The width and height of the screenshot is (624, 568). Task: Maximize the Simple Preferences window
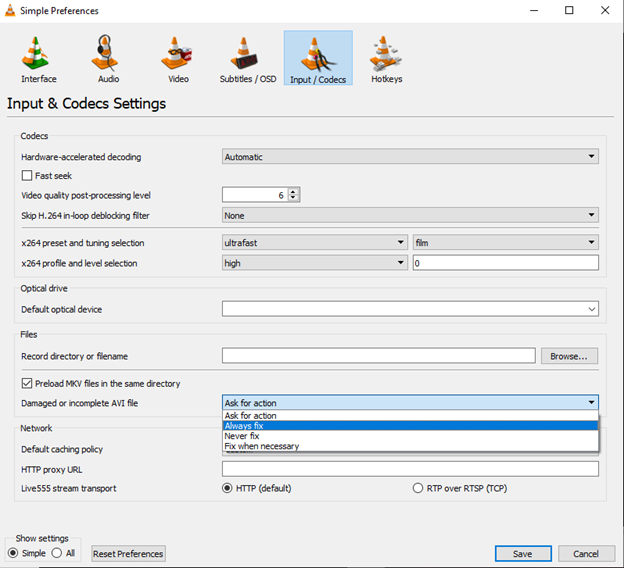coord(569,10)
